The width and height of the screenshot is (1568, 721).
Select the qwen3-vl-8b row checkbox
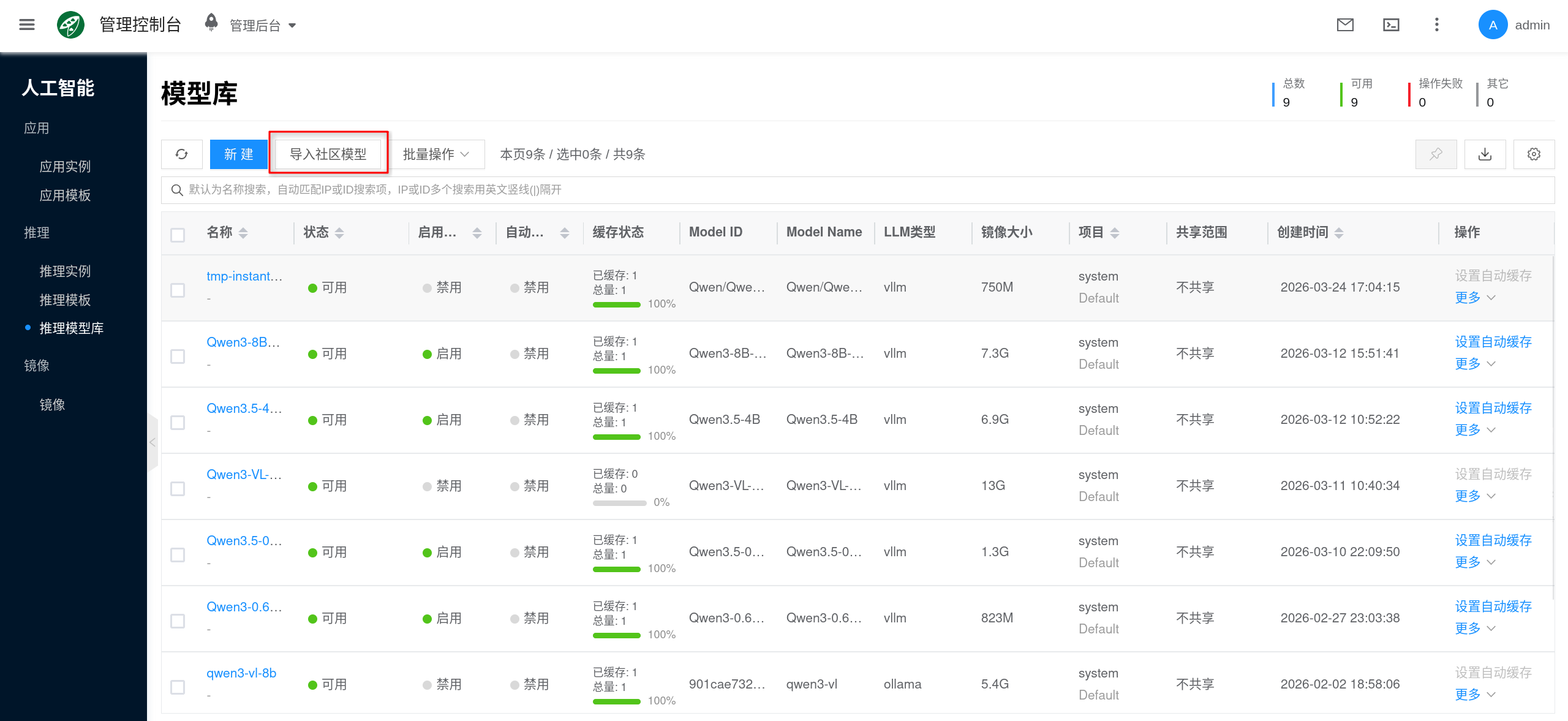pyautogui.click(x=178, y=687)
